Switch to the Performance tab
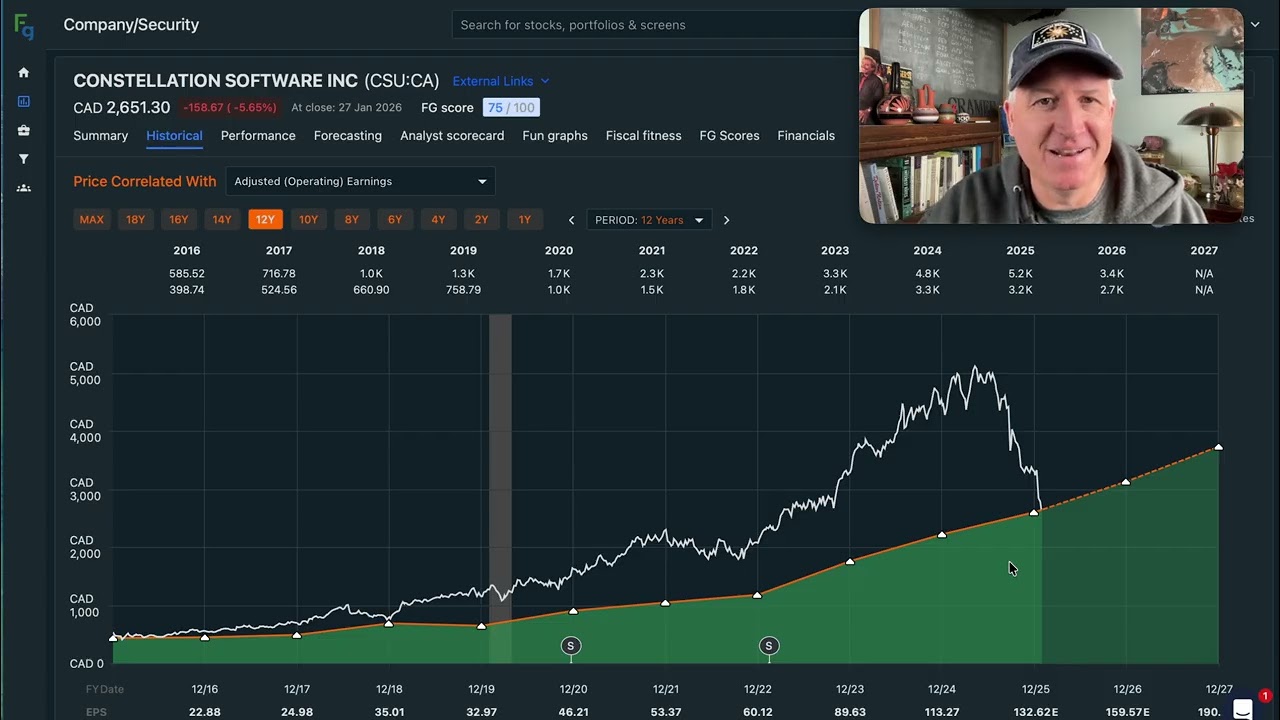The image size is (1280, 720). pyautogui.click(x=258, y=136)
